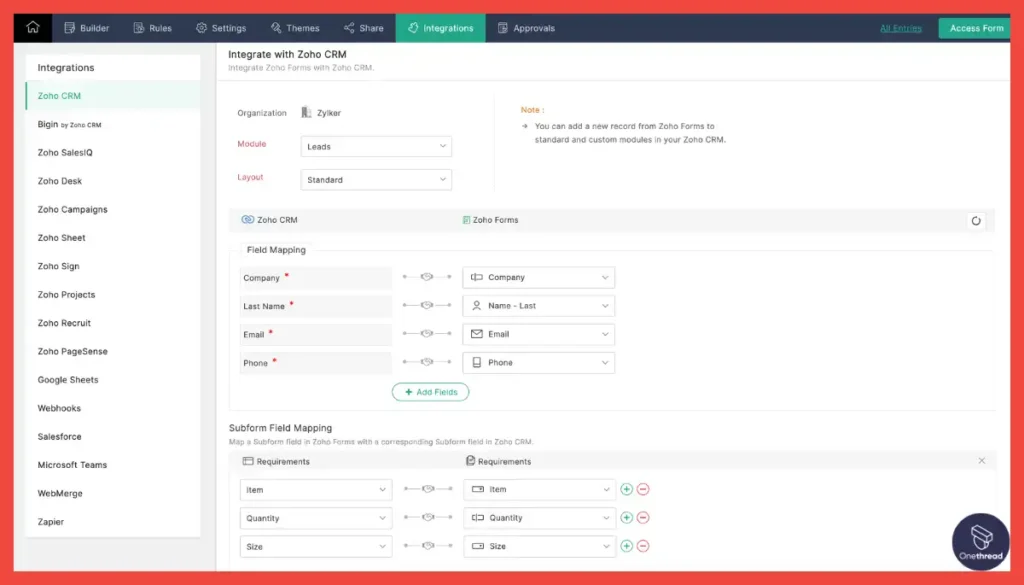This screenshot has width=1024, height=585.
Task: Remove the Item mapping row
Action: (x=643, y=489)
